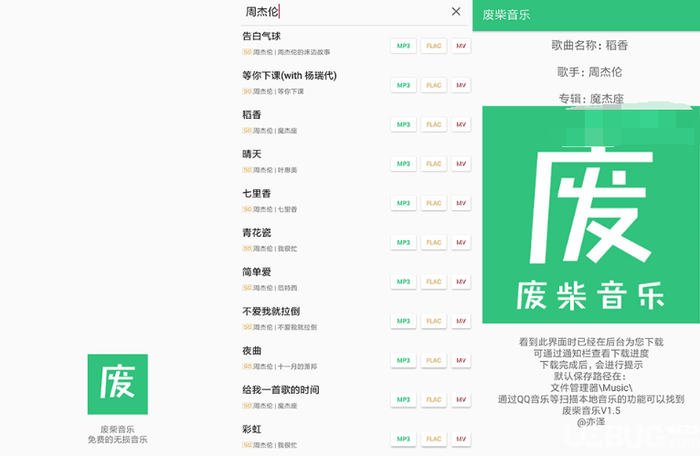Open MV for 等你下课

click(461, 85)
